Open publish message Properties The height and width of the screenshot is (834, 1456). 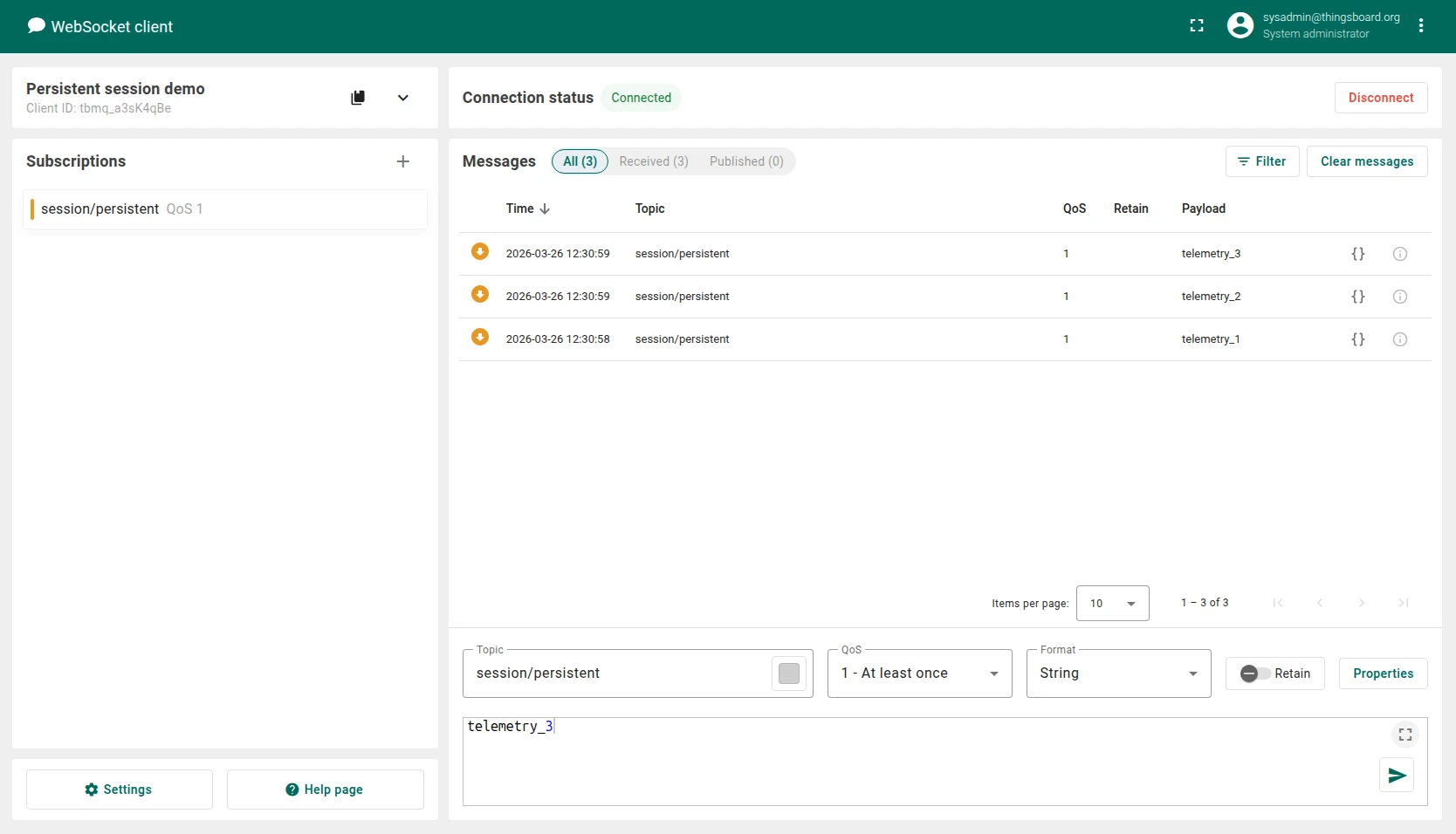tap(1383, 673)
